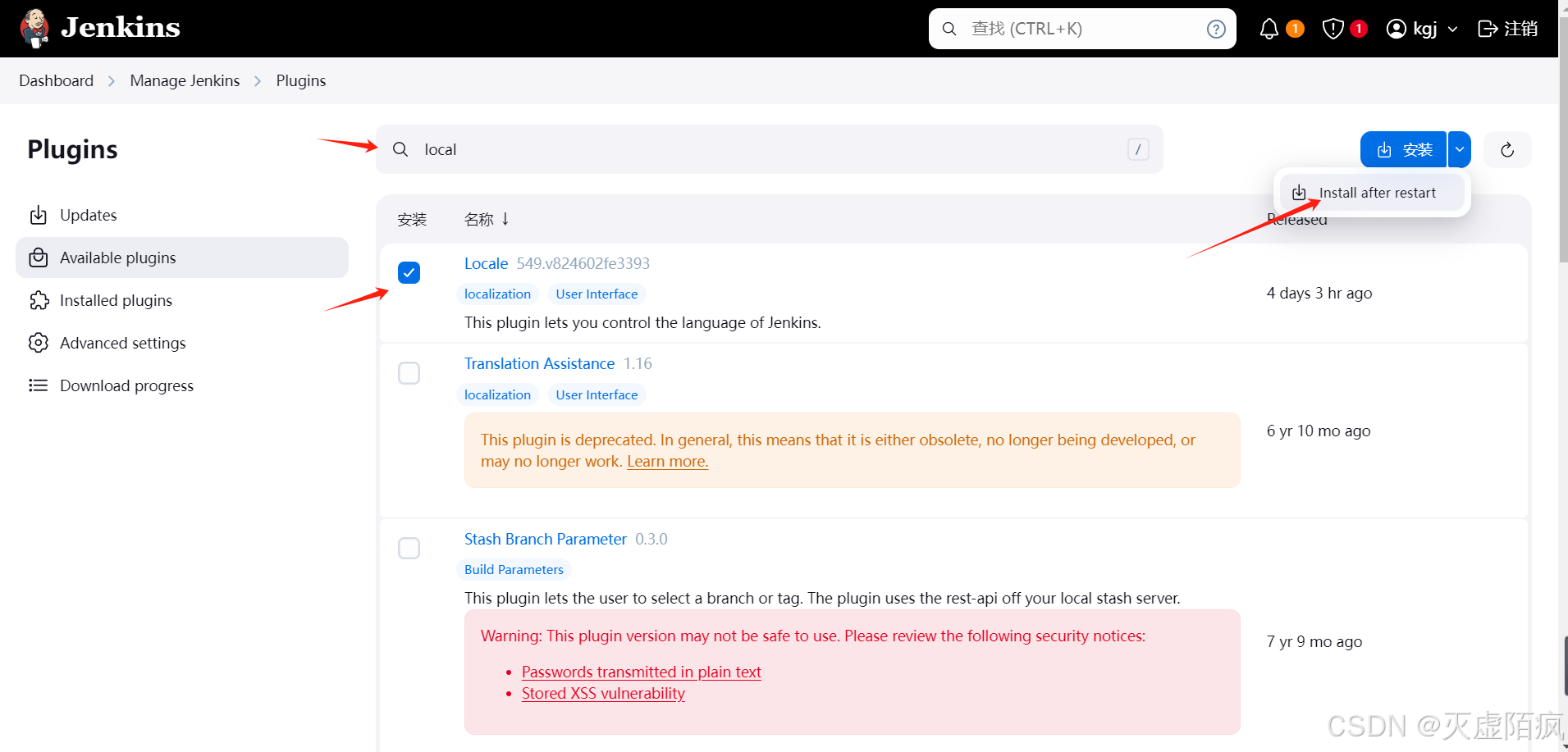Viewport: 1568px width, 752px height.
Task: Open Passwords transmitted in plain text notice
Action: [642, 672]
